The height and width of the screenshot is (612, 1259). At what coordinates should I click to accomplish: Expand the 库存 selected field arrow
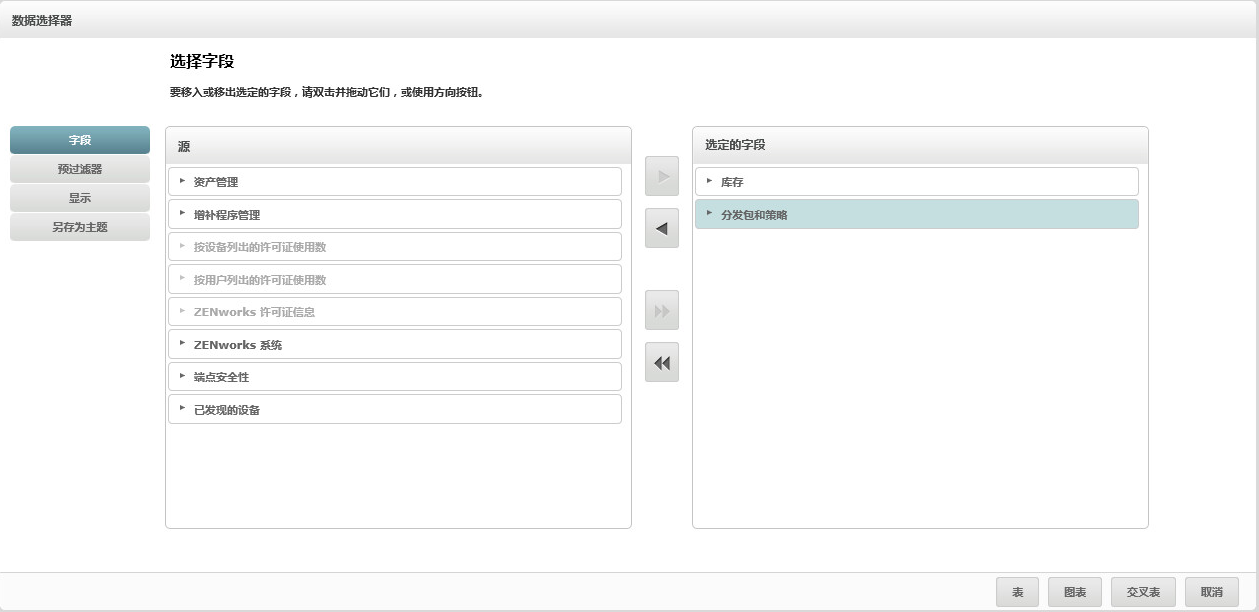709,181
